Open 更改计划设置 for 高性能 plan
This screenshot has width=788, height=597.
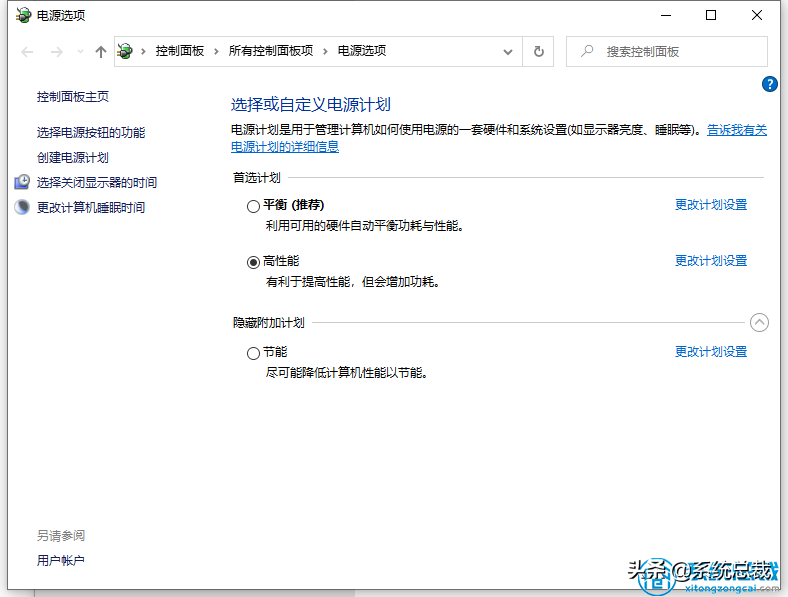710,261
